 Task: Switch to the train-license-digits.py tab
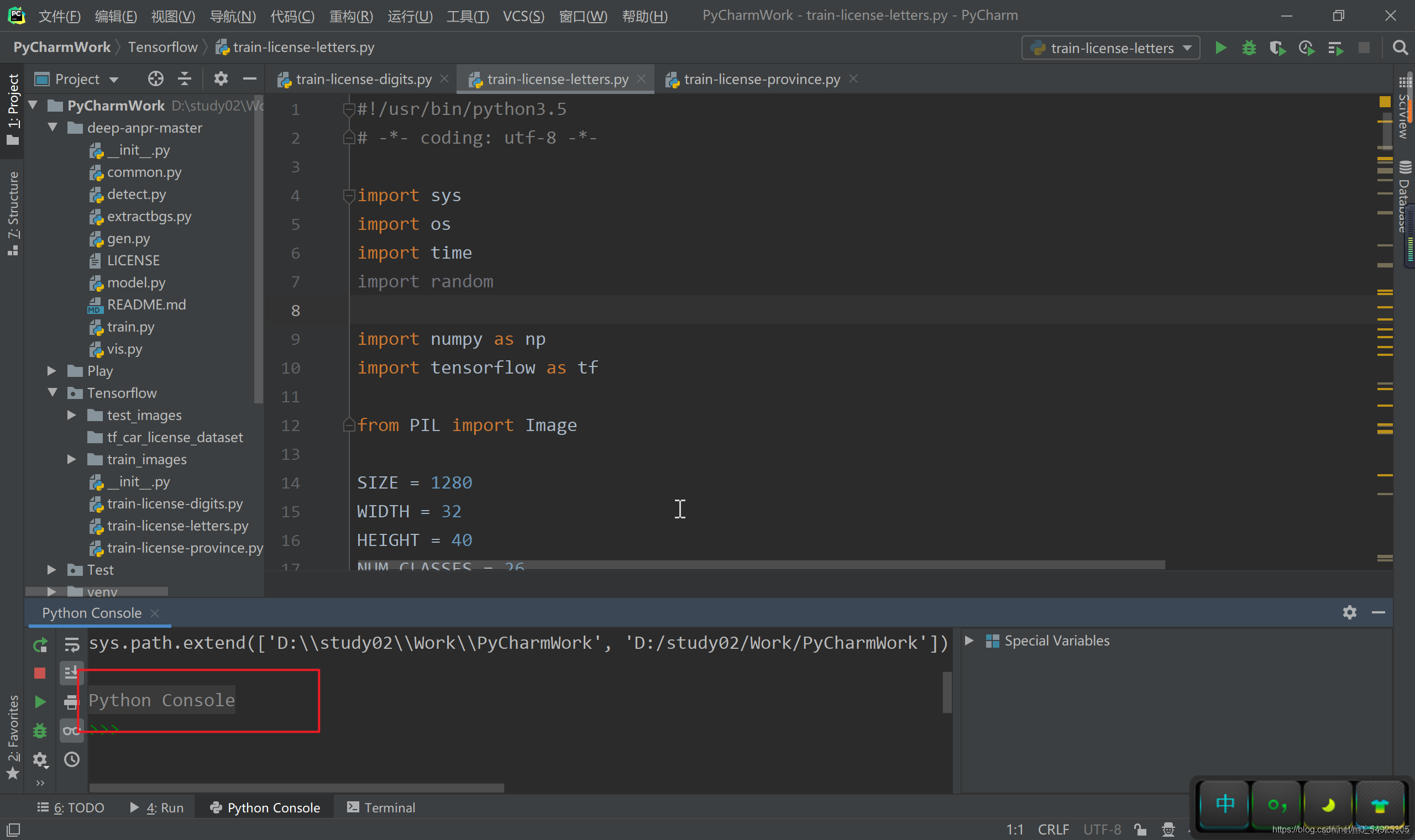363,79
